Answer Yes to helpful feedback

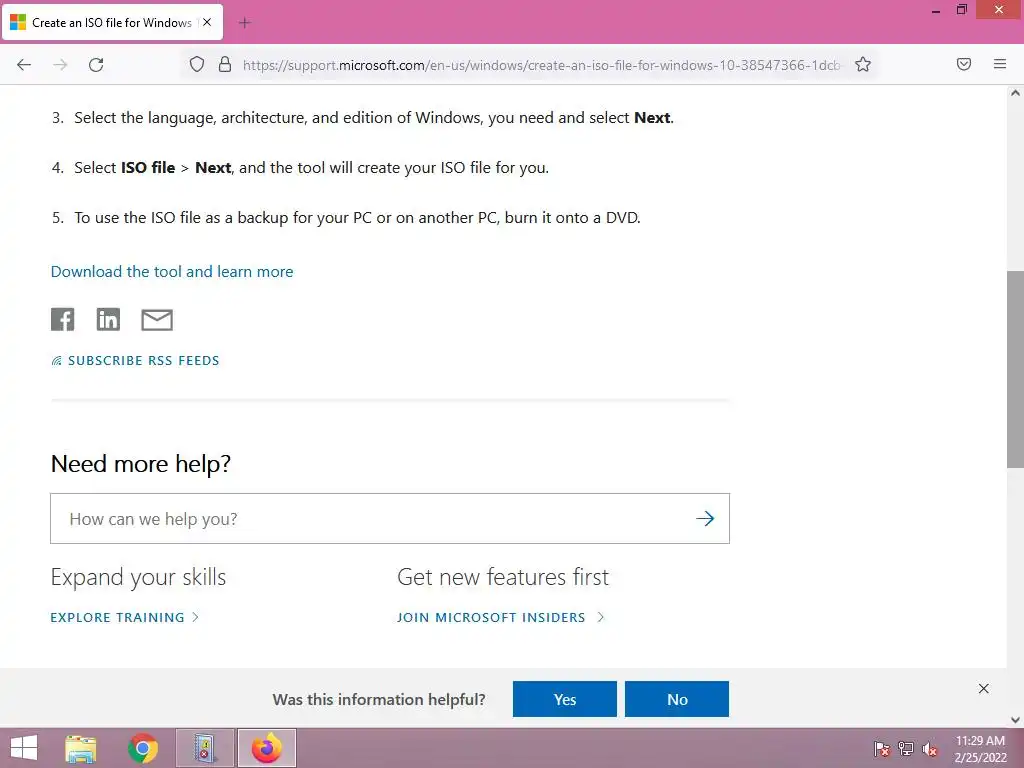(565, 699)
